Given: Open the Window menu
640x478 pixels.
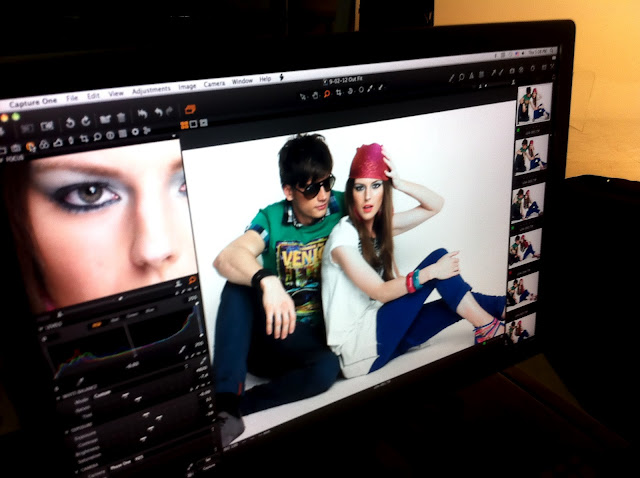Looking at the screenshot, I should (242, 81).
